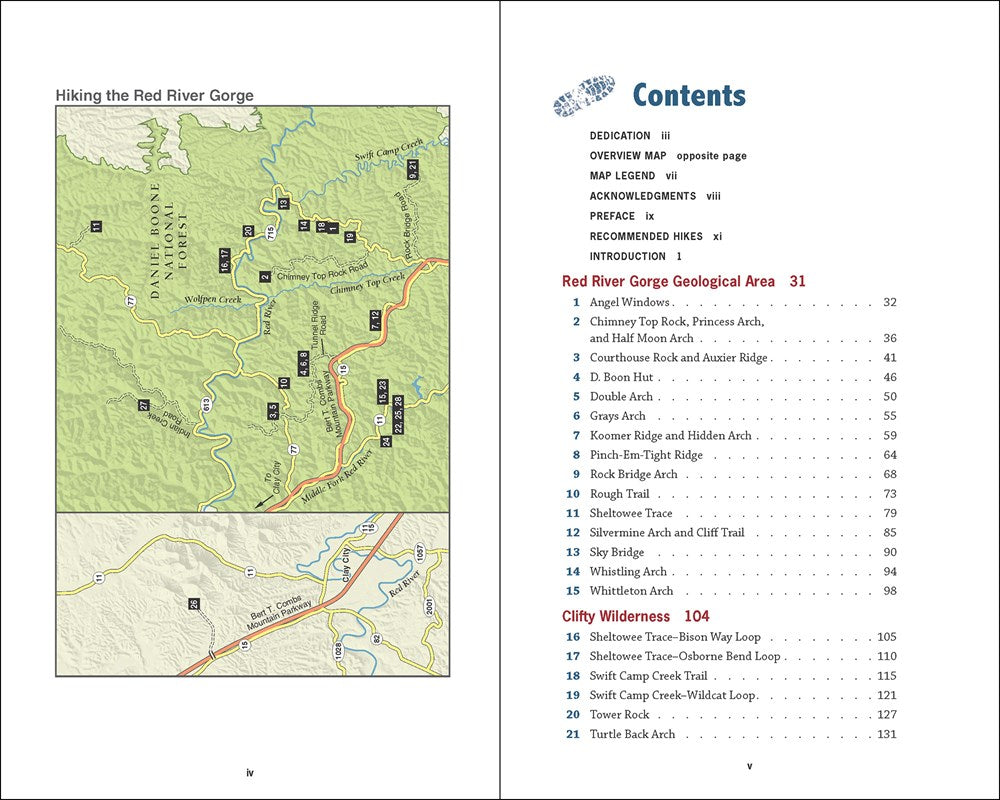Click page number v at bottom

pyautogui.click(x=749, y=766)
